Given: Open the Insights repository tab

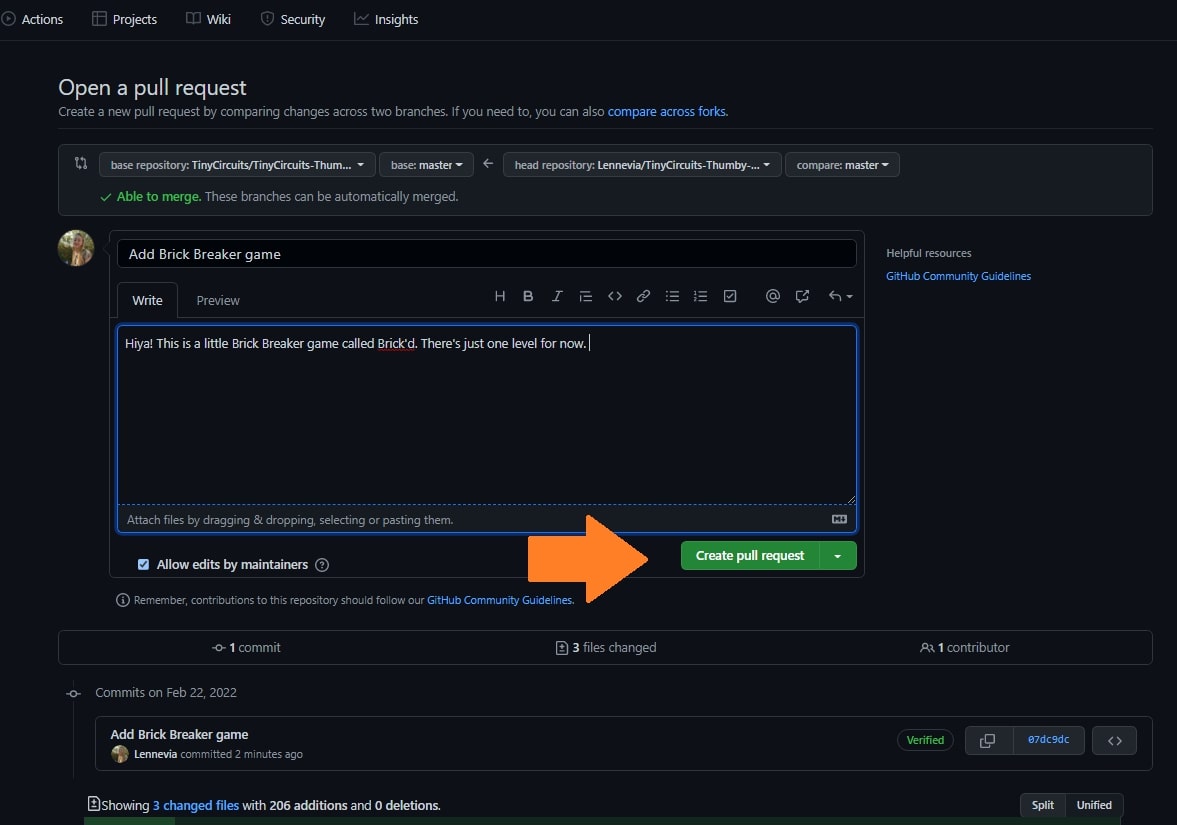Looking at the screenshot, I should pyautogui.click(x=386, y=19).
